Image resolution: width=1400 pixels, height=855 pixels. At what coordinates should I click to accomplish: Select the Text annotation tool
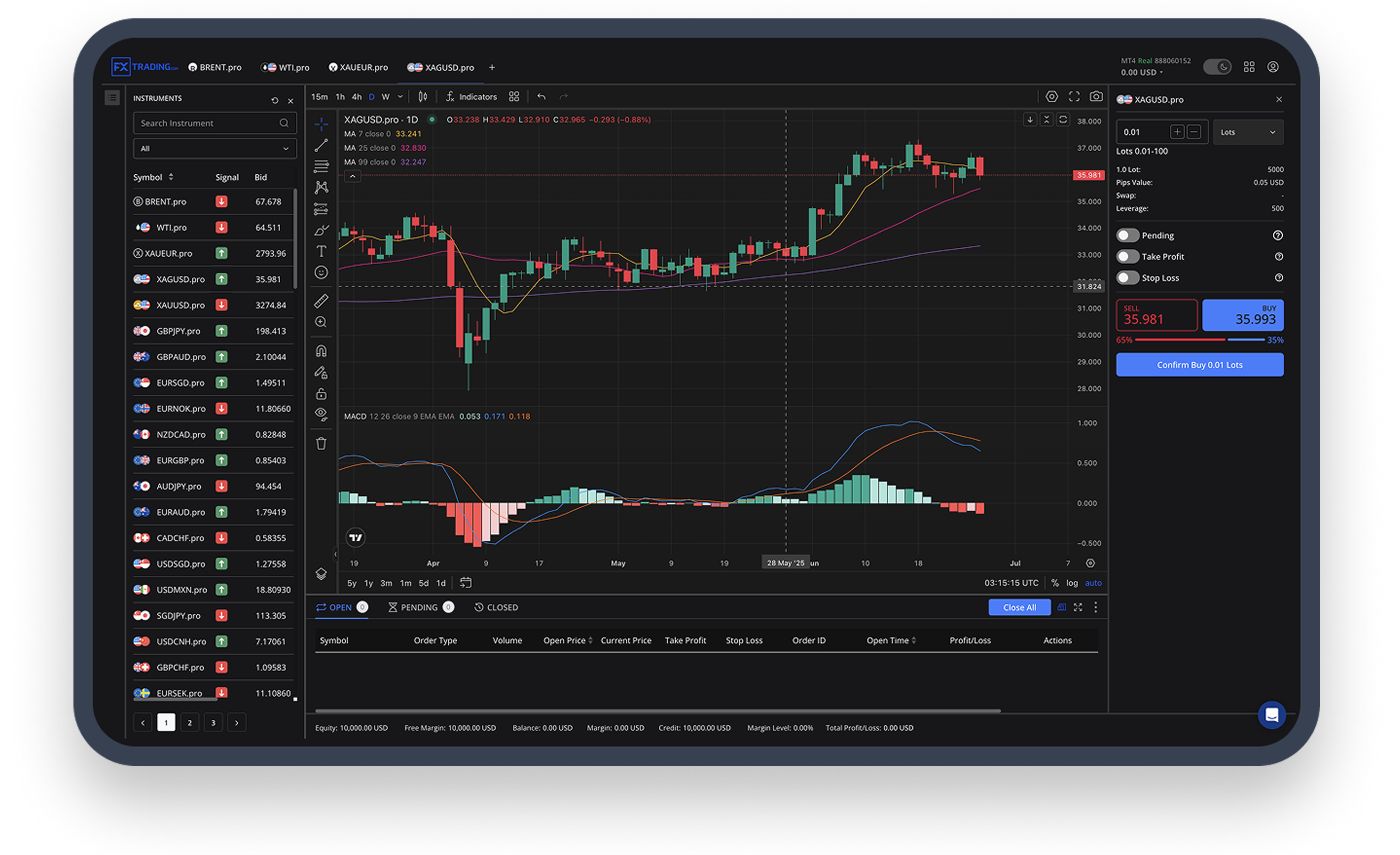pyautogui.click(x=322, y=251)
